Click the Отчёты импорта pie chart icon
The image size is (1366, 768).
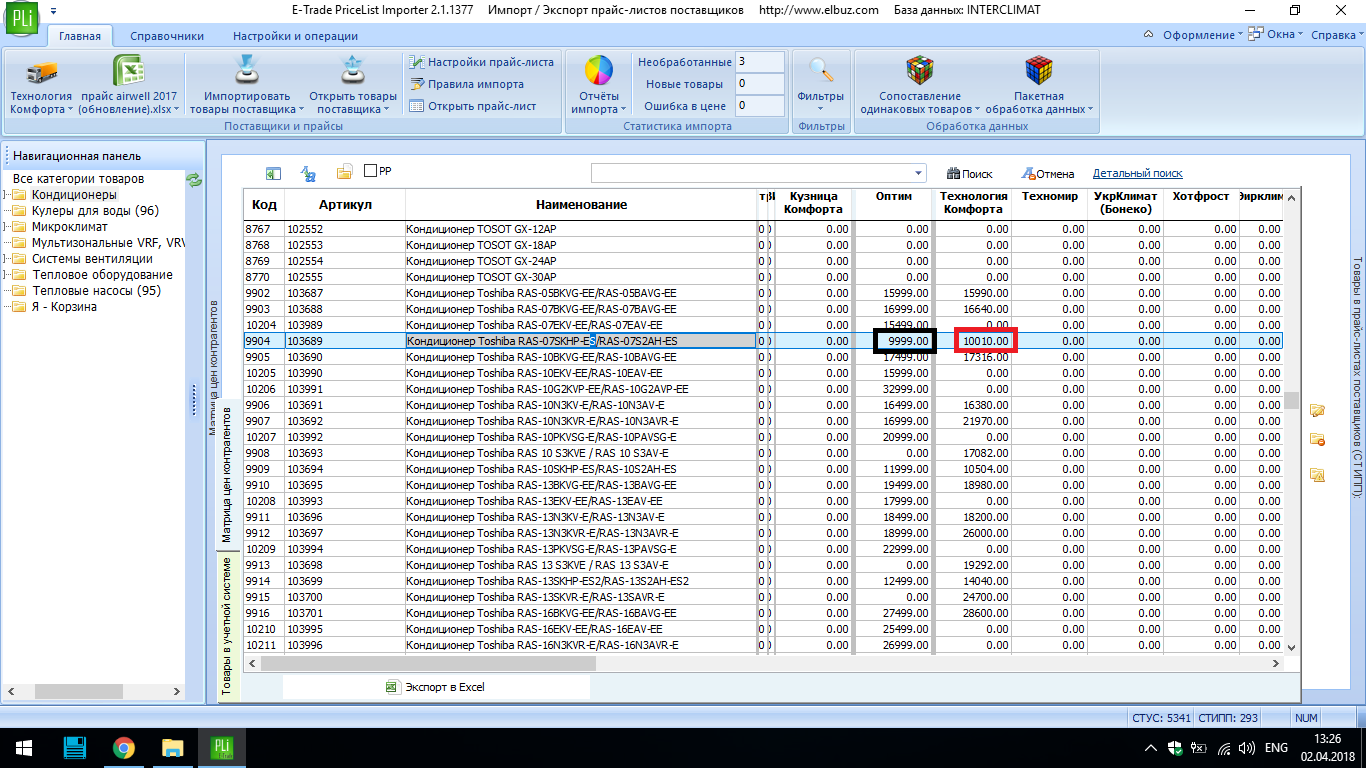click(599, 71)
